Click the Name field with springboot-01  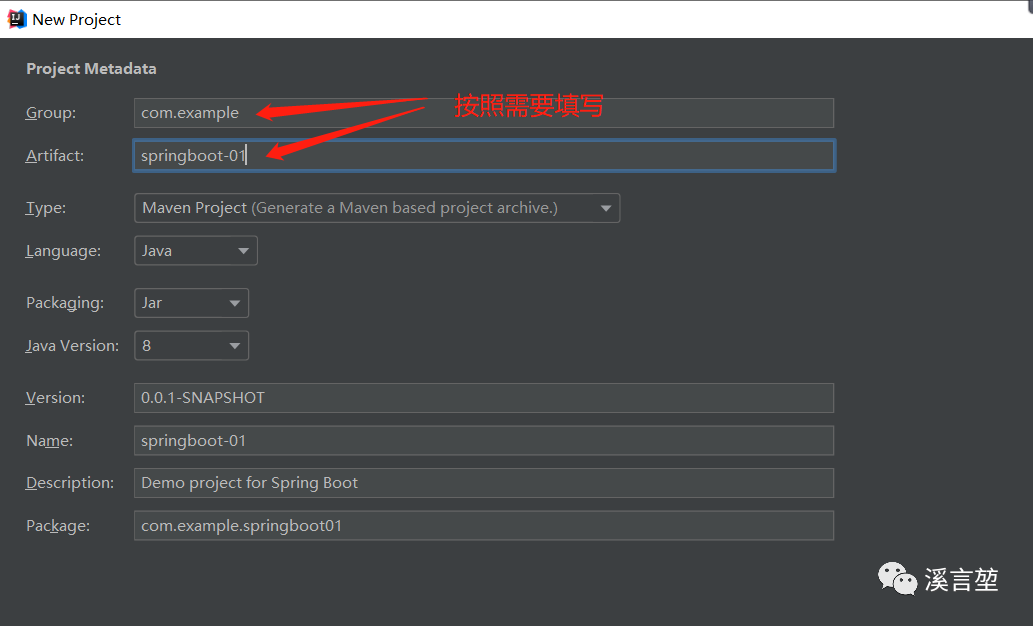click(484, 441)
